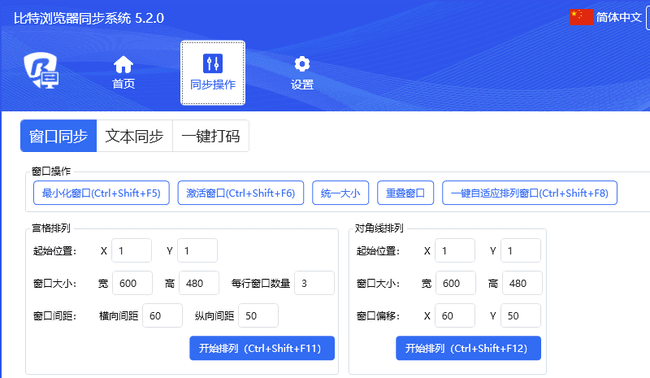Screen dimensions: 650x378
Task: Switch to the 文本同步 tab
Action: click(134, 136)
